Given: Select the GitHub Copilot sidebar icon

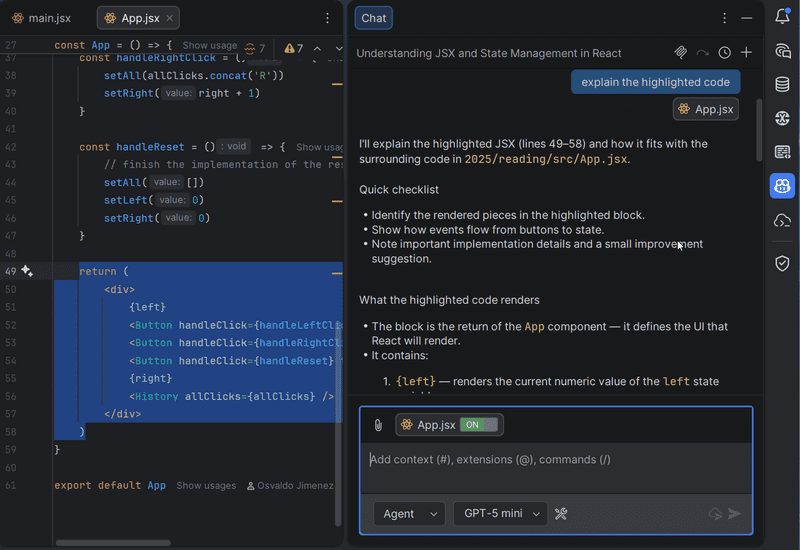Looking at the screenshot, I should point(782,186).
